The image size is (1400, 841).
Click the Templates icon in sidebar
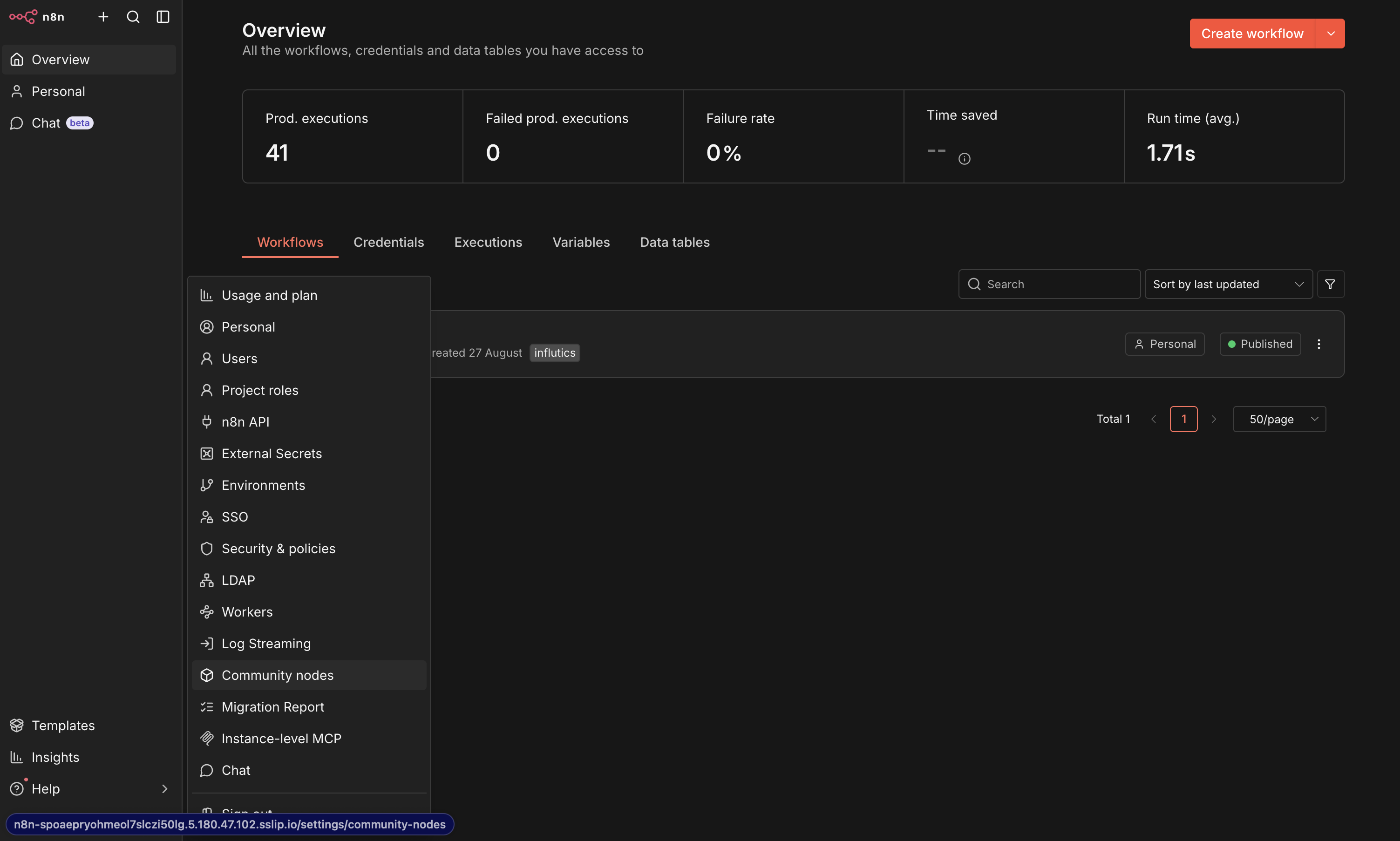[17, 726]
